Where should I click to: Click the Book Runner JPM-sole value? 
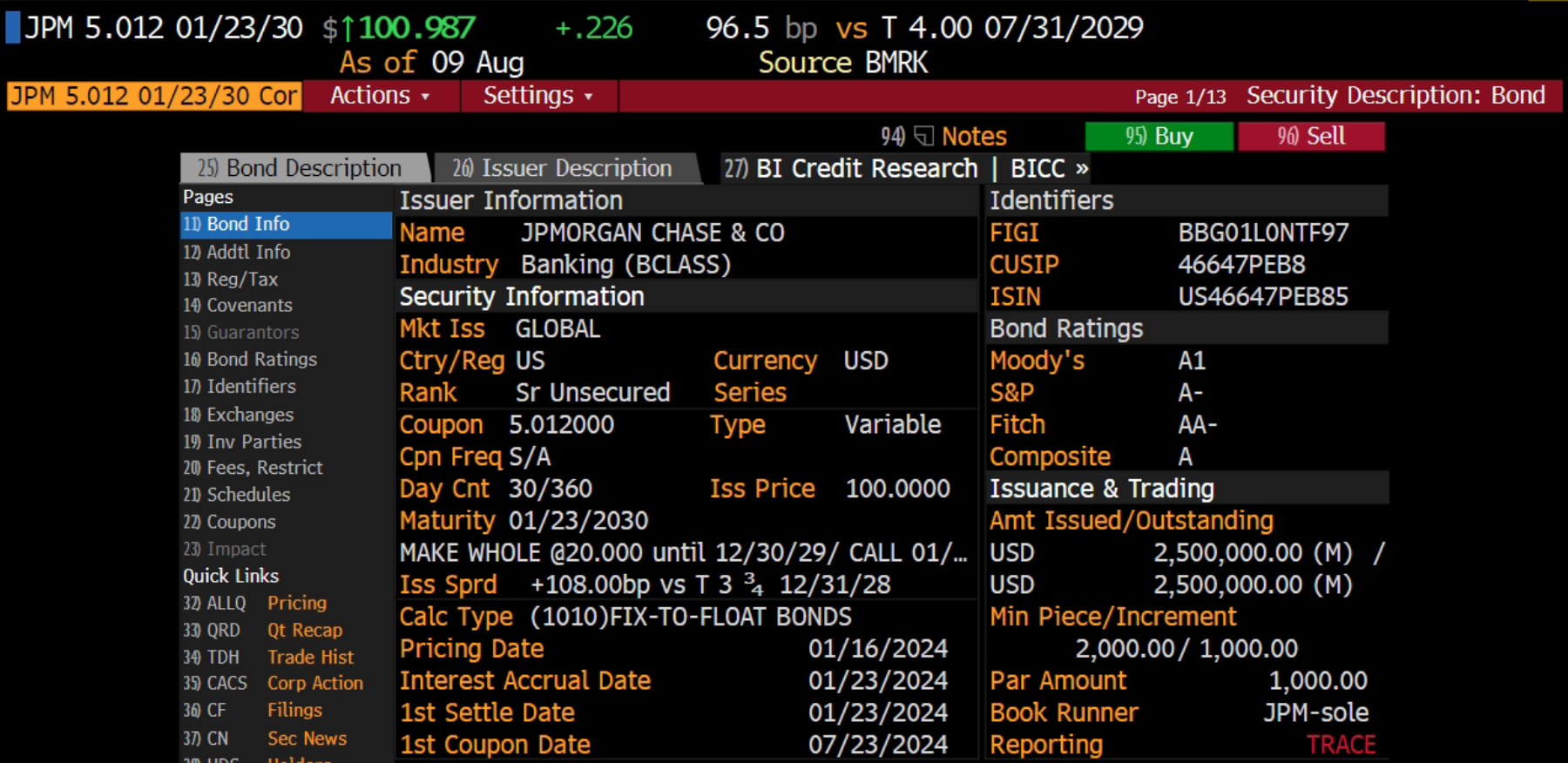[1316, 712]
